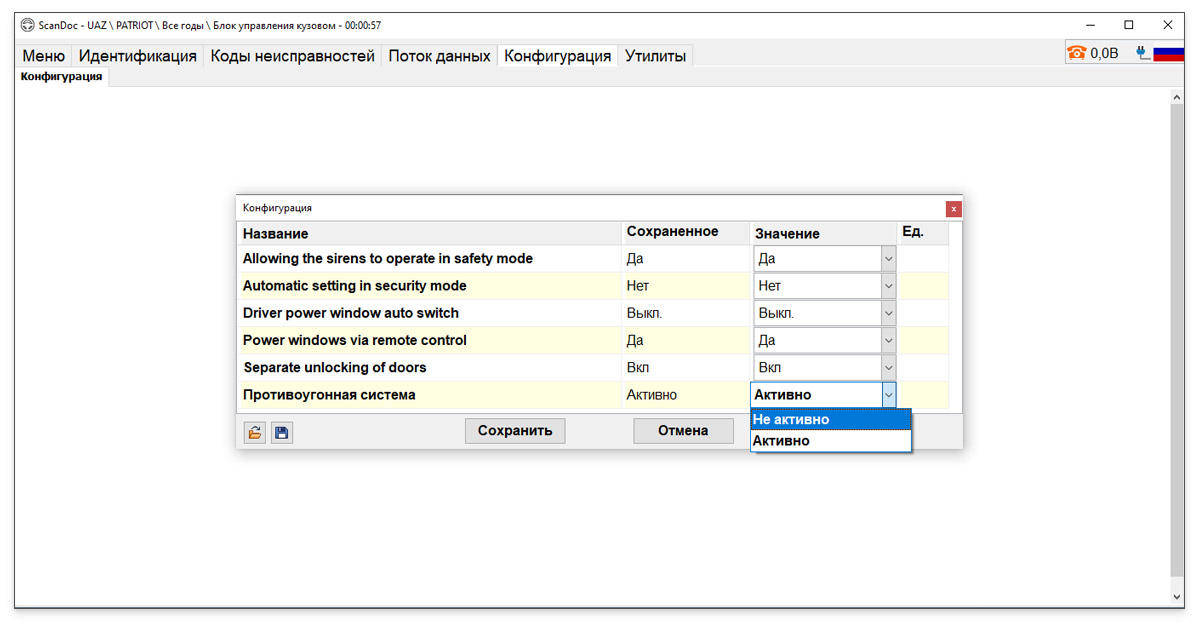This screenshot has width=1200, height=633.
Task: Click the Отмена button
Action: [x=683, y=431]
